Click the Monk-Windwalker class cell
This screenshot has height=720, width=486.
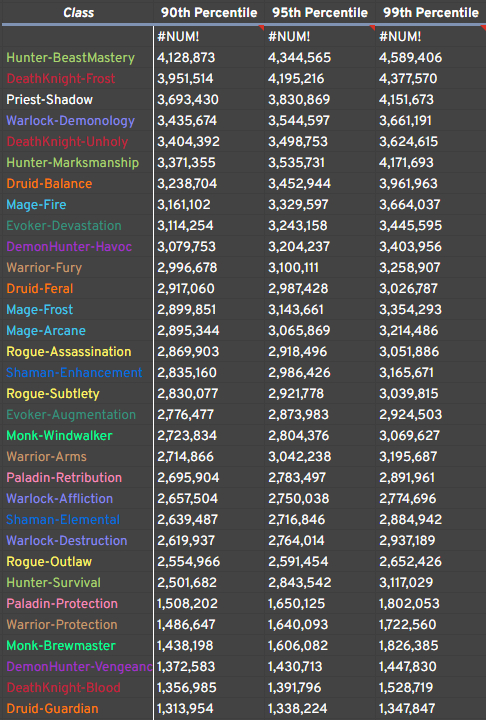click(77, 436)
